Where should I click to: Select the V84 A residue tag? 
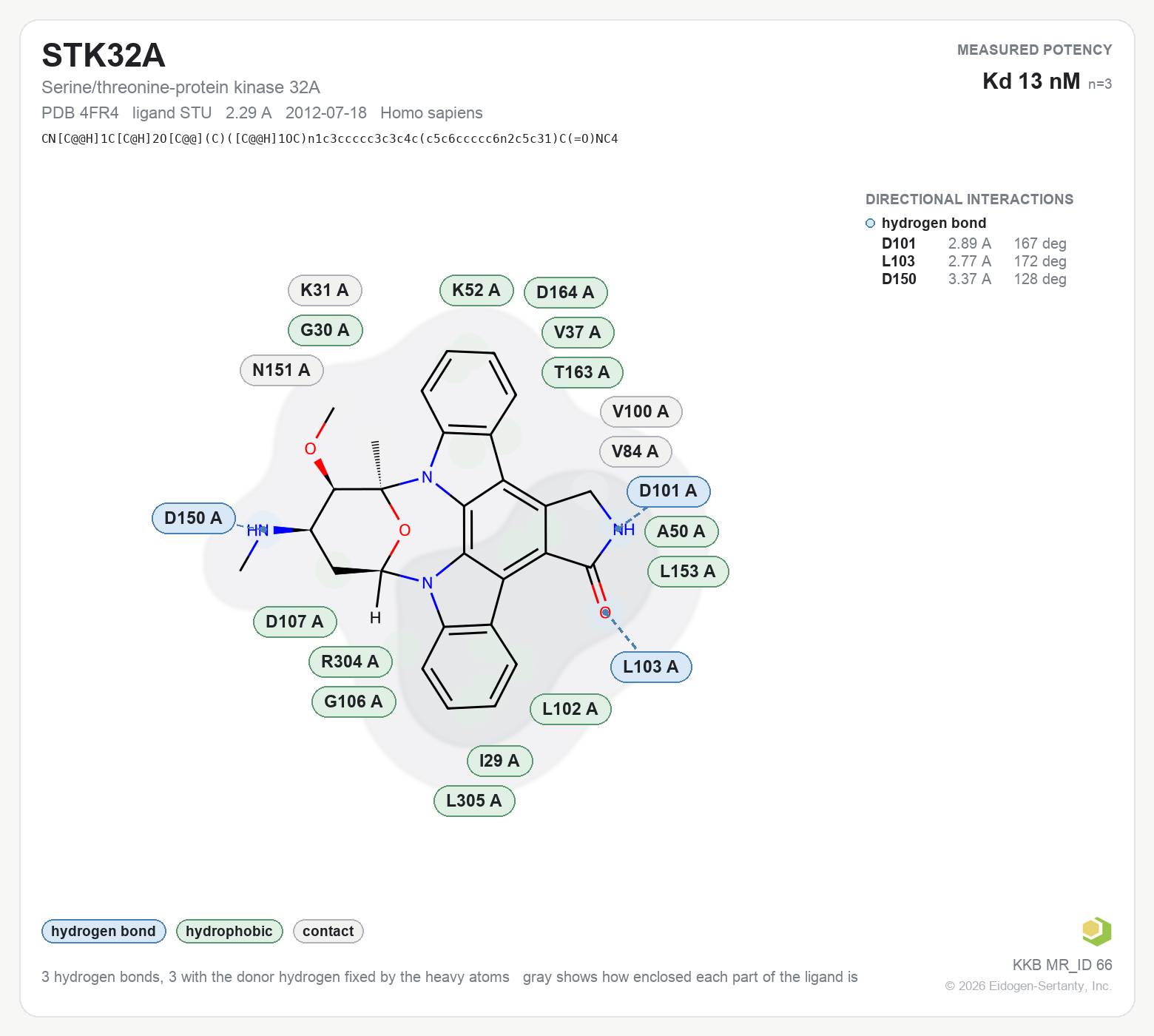point(635,451)
